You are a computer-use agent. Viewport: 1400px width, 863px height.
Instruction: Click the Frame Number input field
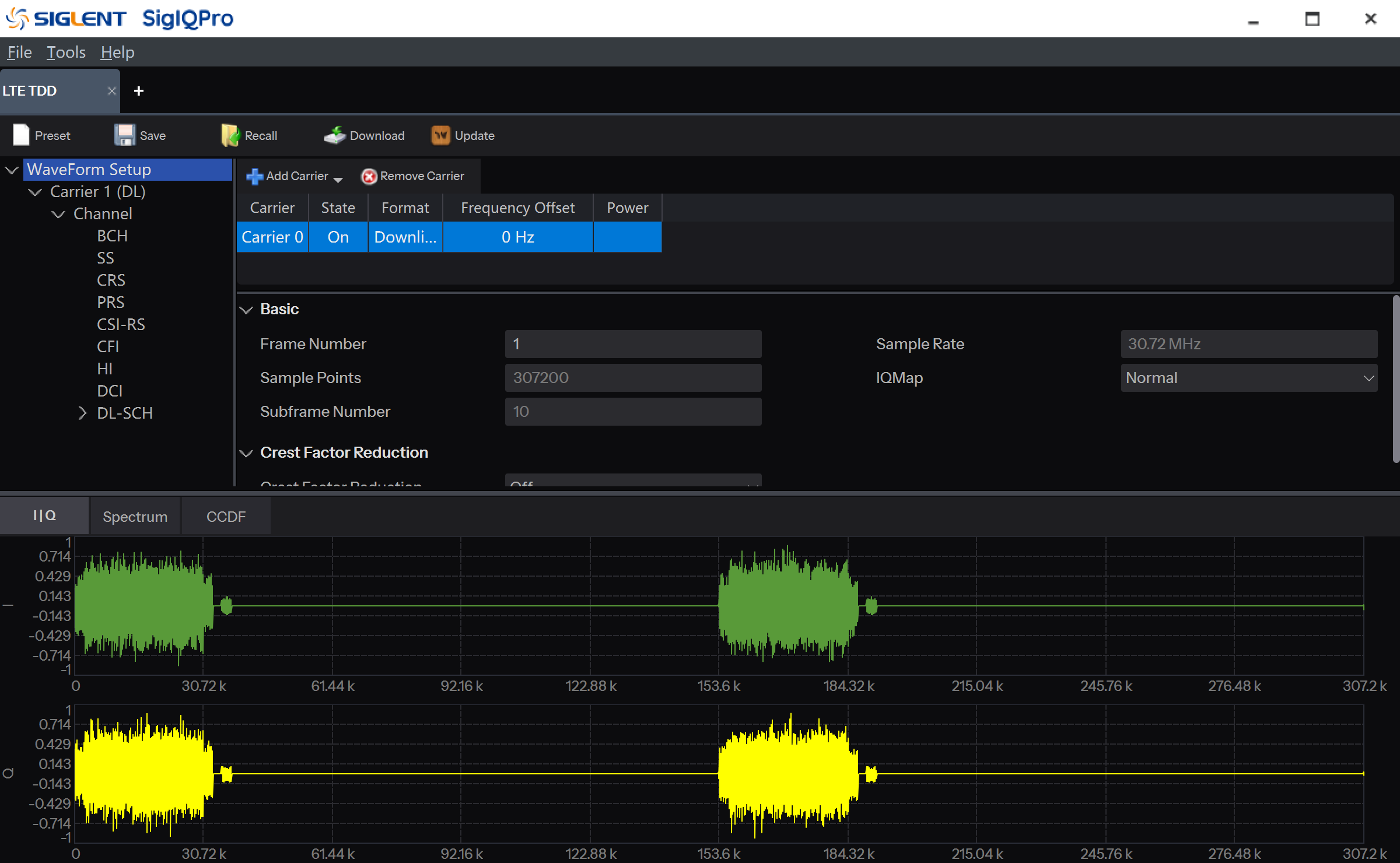point(633,344)
